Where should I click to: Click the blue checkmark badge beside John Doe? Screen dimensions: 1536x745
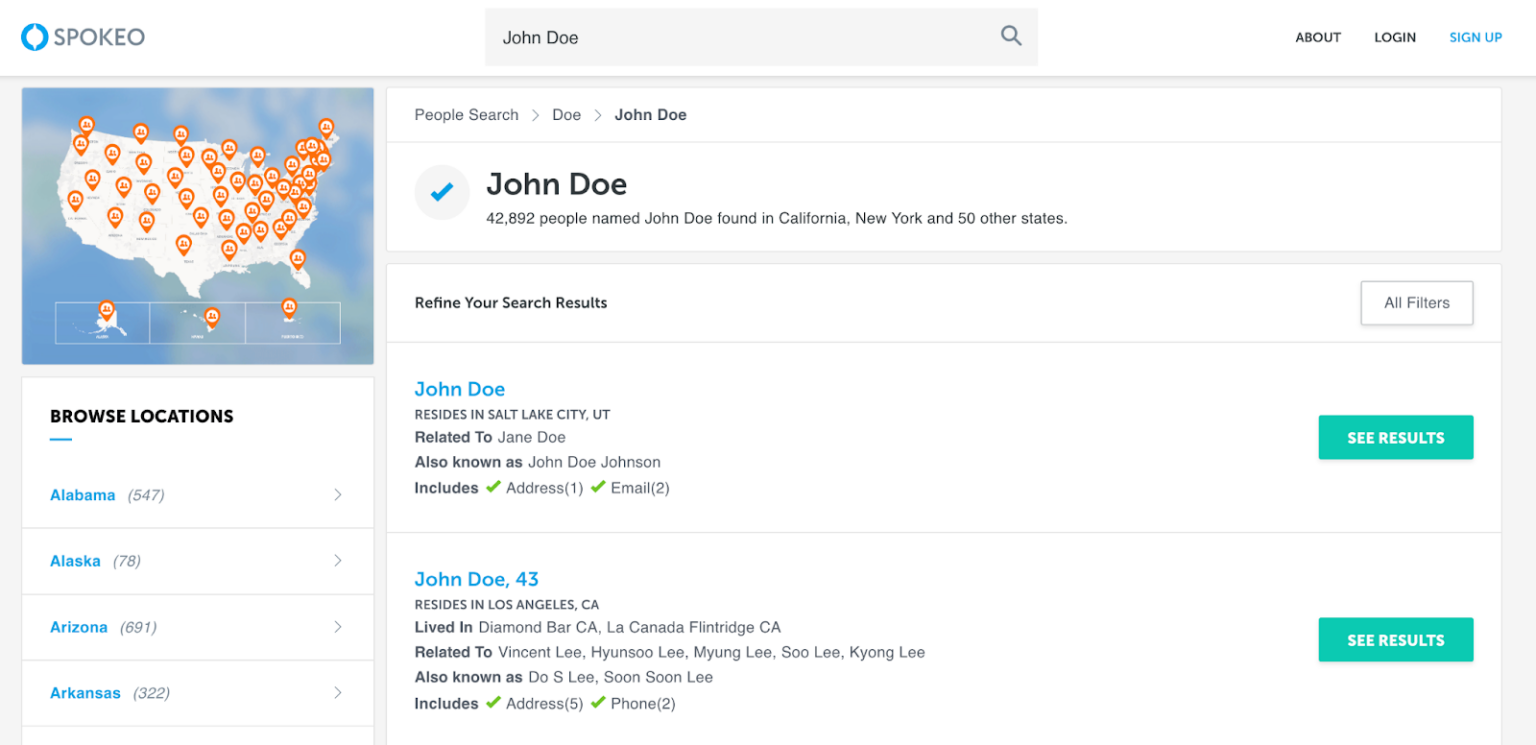click(x=442, y=192)
